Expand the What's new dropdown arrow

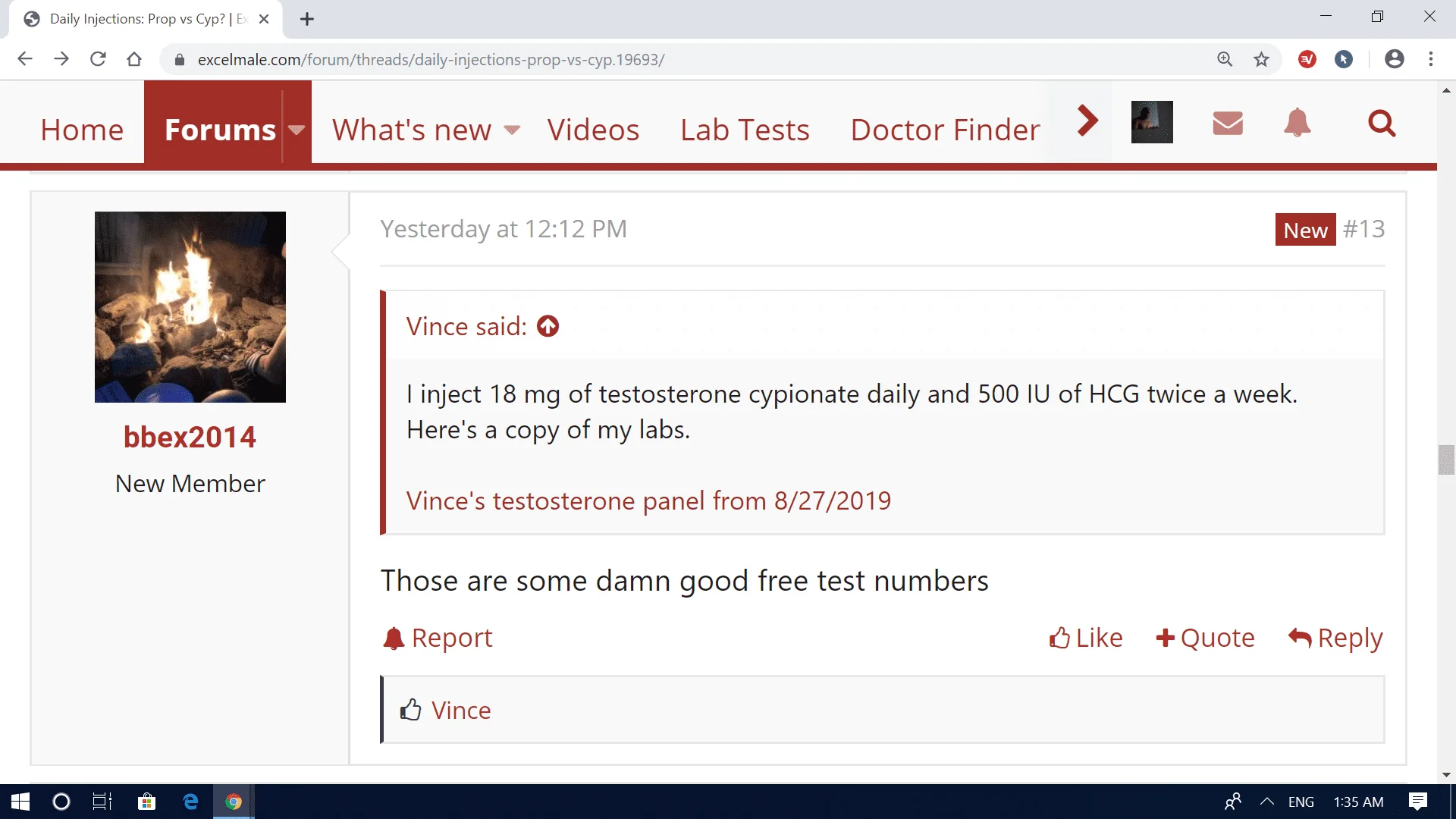click(512, 130)
